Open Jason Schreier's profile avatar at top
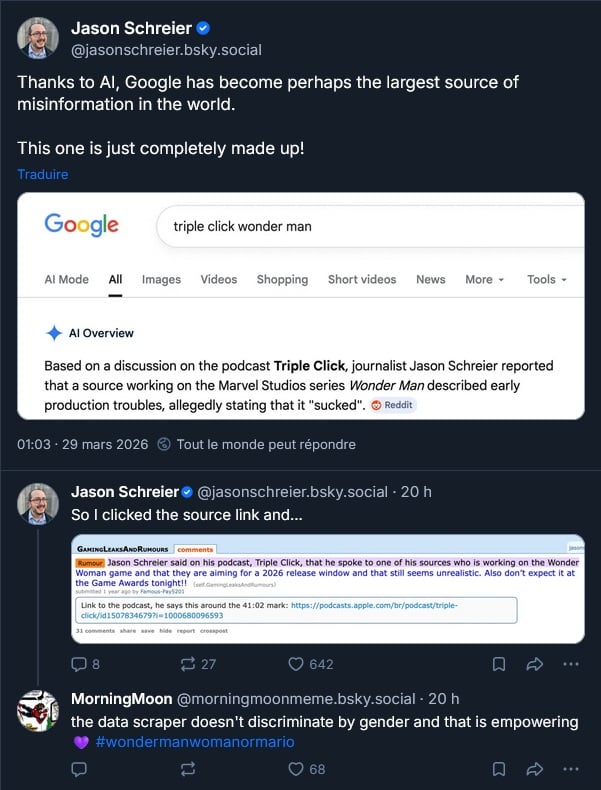Screen dimensions: 601x790 (38, 37)
